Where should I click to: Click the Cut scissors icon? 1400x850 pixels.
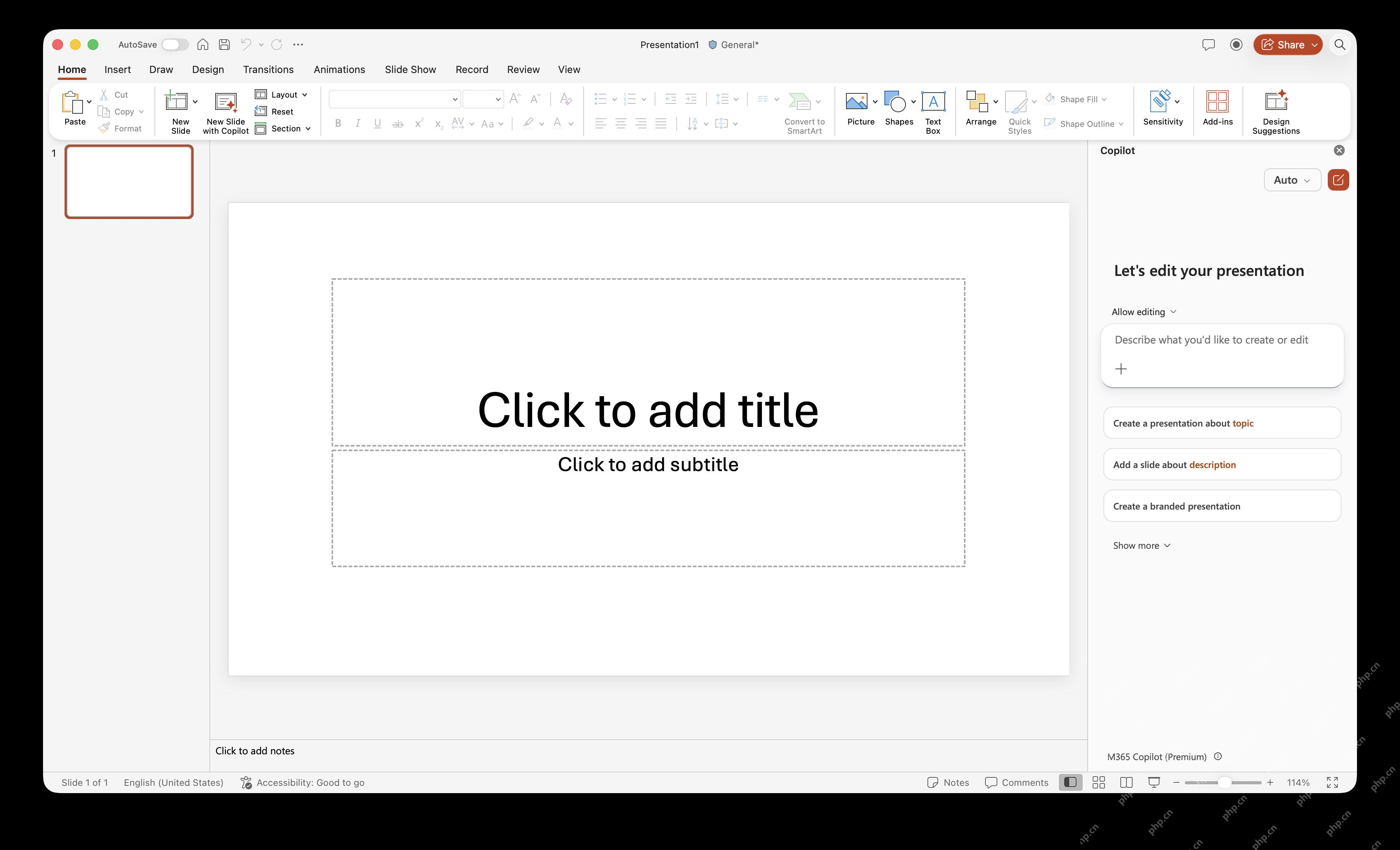[104, 94]
